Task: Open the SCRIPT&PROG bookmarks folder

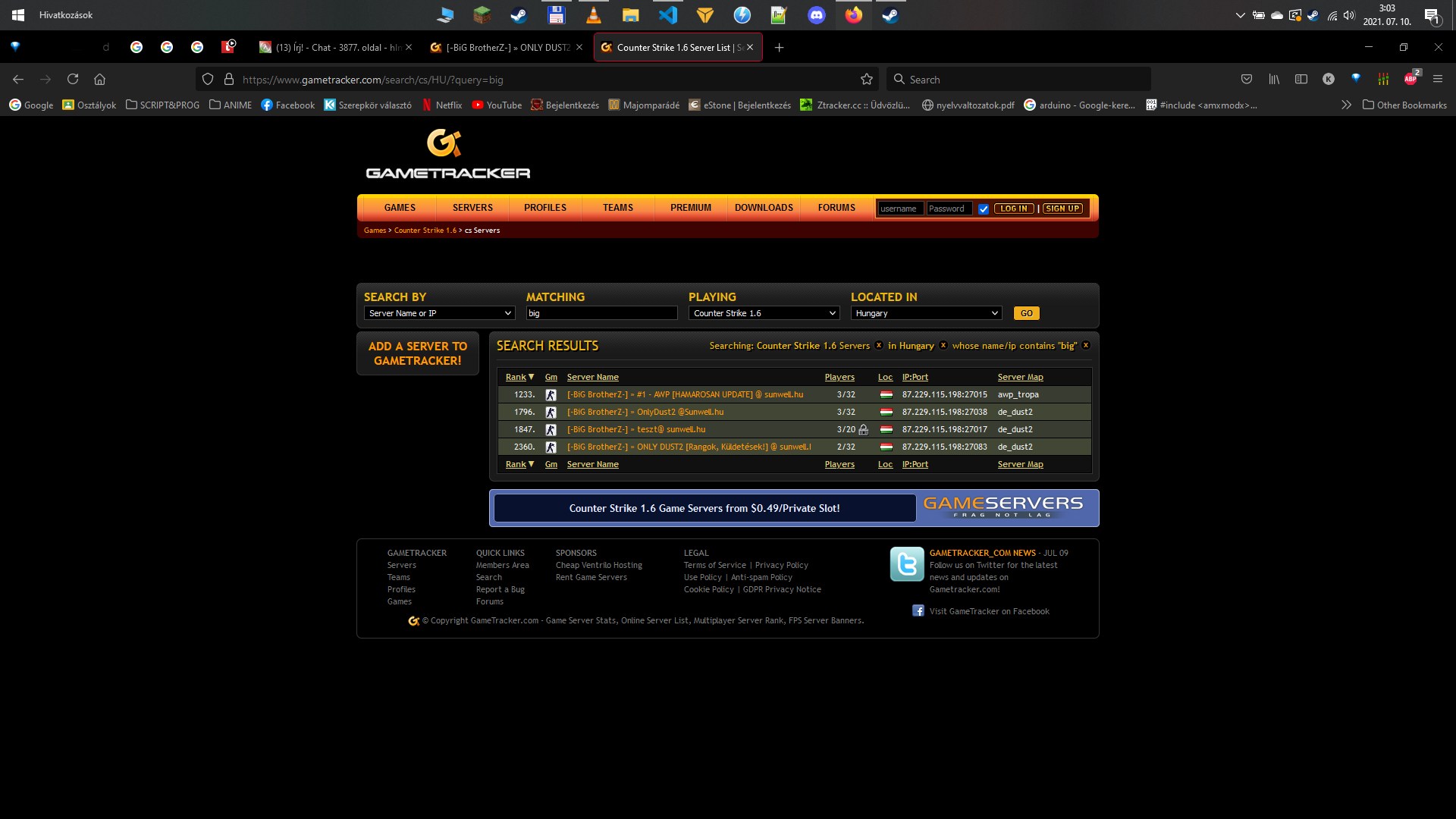Action: [162, 105]
